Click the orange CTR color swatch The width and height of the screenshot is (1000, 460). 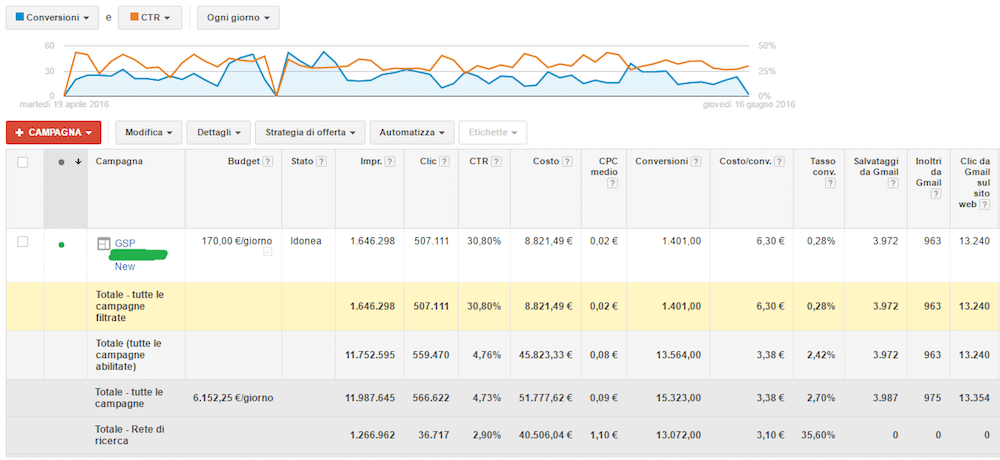[134, 18]
